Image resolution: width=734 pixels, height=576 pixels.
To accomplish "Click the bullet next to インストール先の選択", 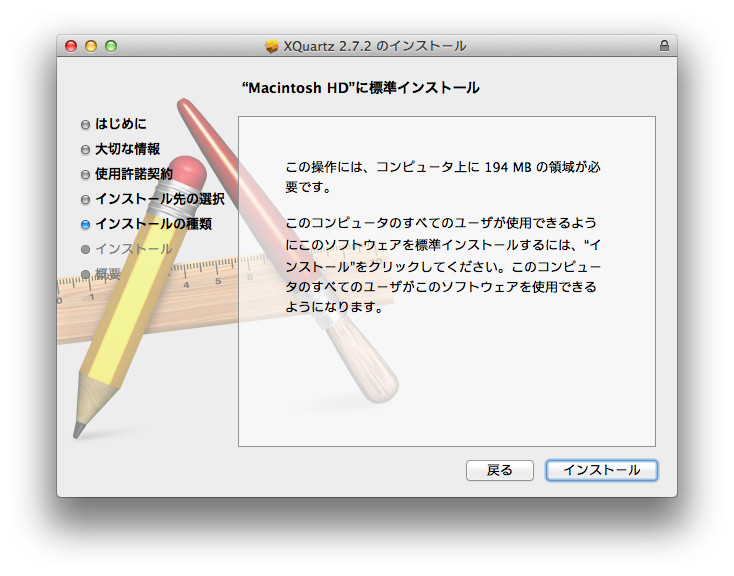I will (x=85, y=199).
